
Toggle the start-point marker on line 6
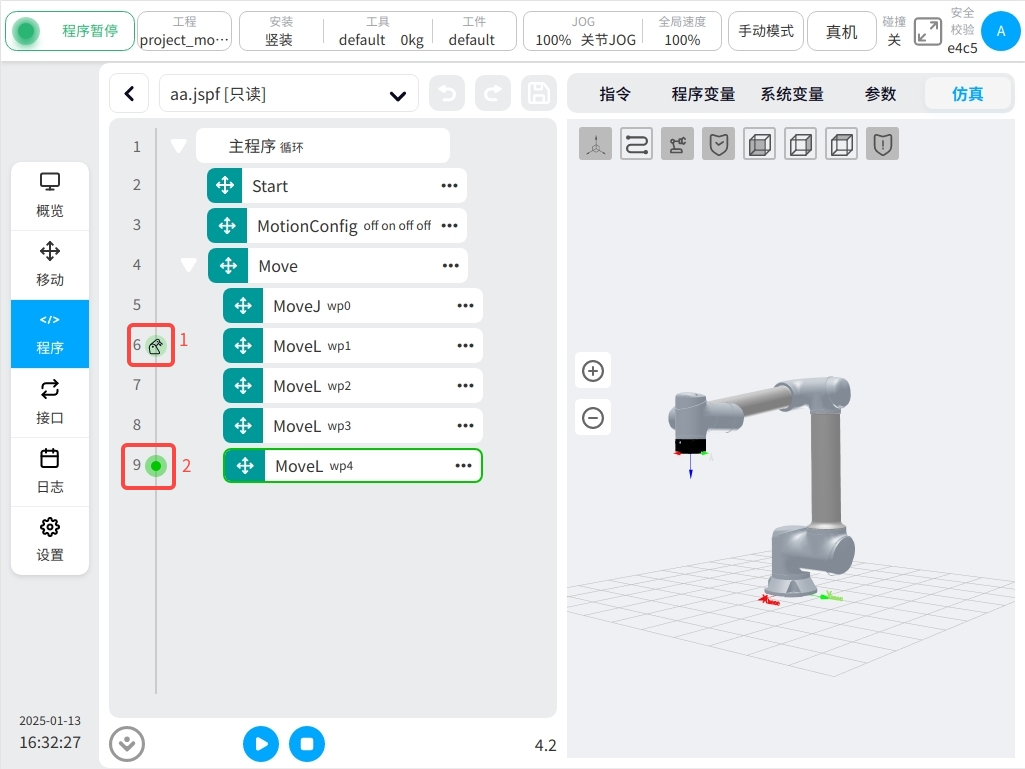pyautogui.click(x=155, y=346)
